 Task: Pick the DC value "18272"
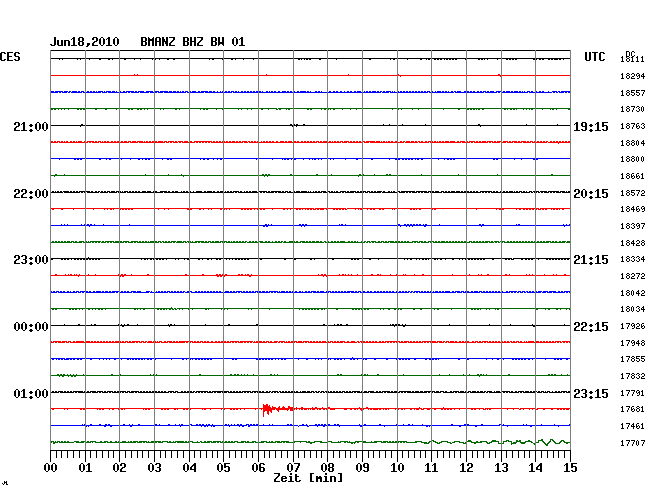pyautogui.click(x=633, y=276)
